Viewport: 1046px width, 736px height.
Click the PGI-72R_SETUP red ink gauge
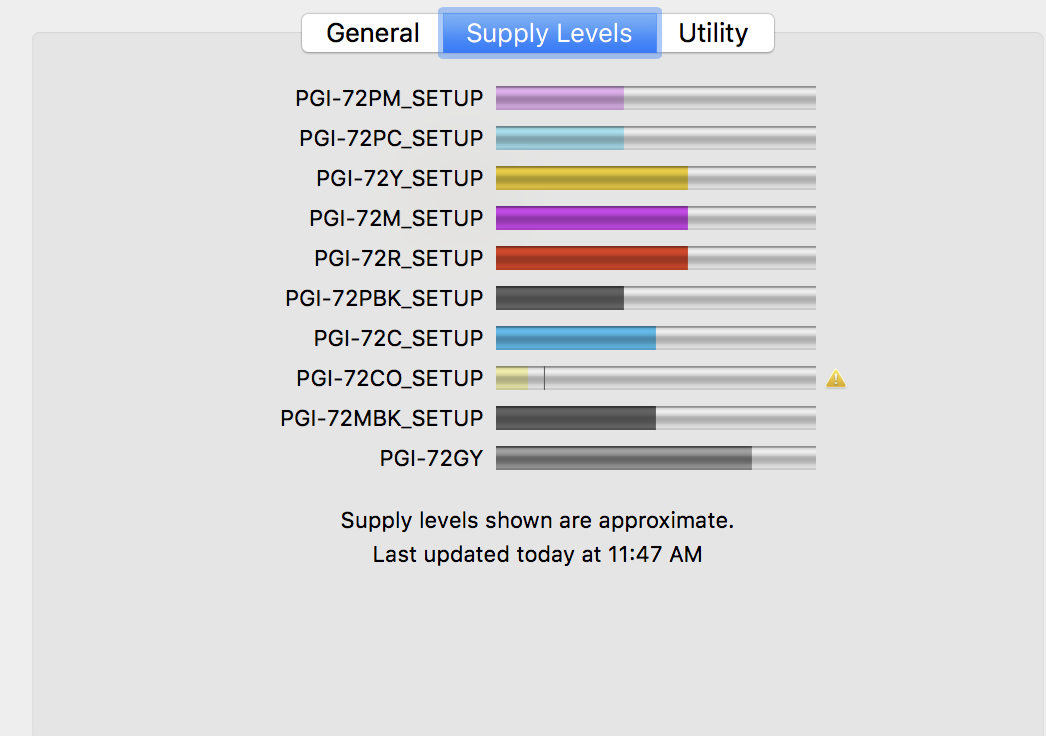(590, 258)
